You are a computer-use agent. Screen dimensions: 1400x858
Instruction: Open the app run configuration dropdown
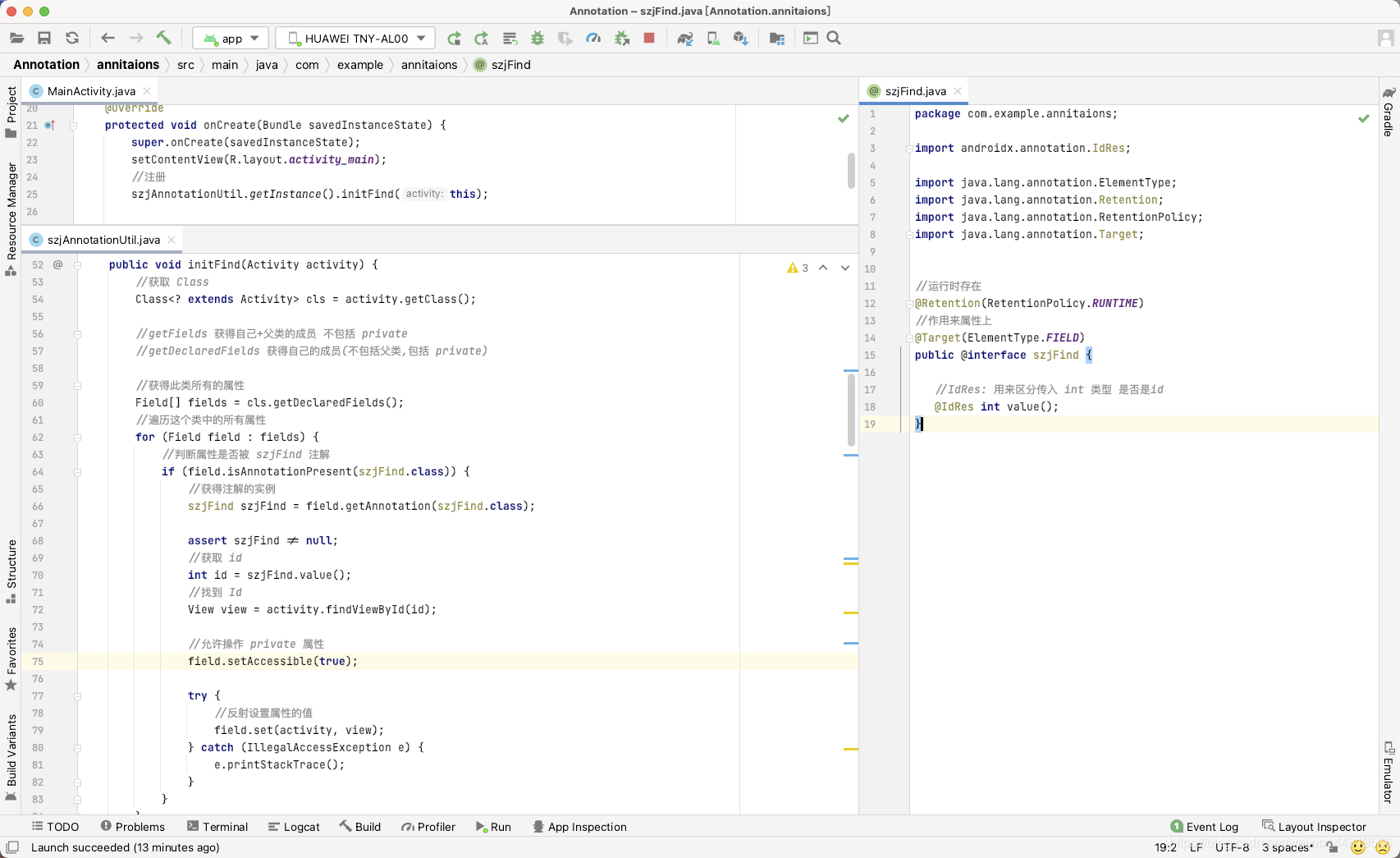pos(231,39)
